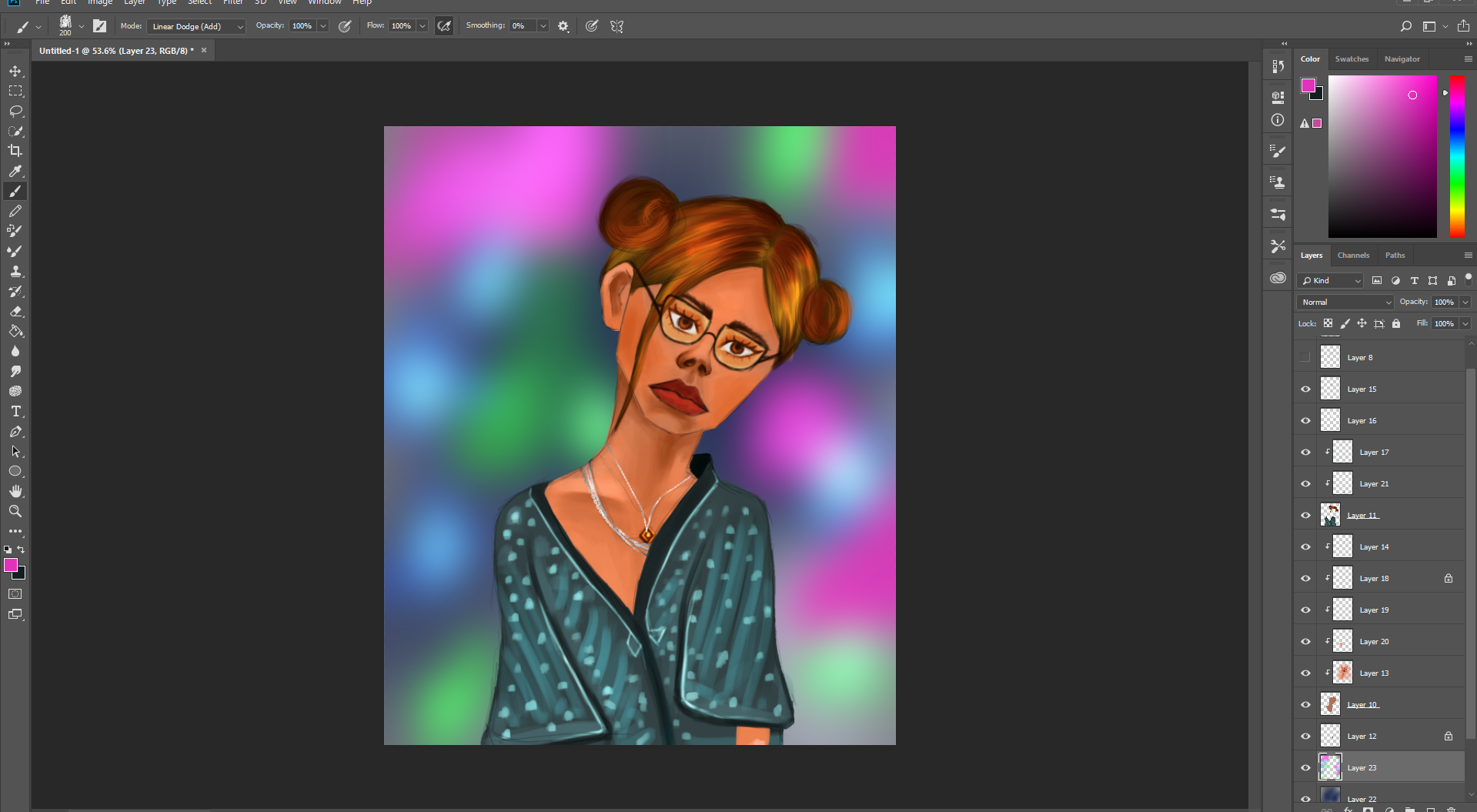Screen dimensions: 1477x812
Task: Select the Crop tool
Action: tap(15, 151)
